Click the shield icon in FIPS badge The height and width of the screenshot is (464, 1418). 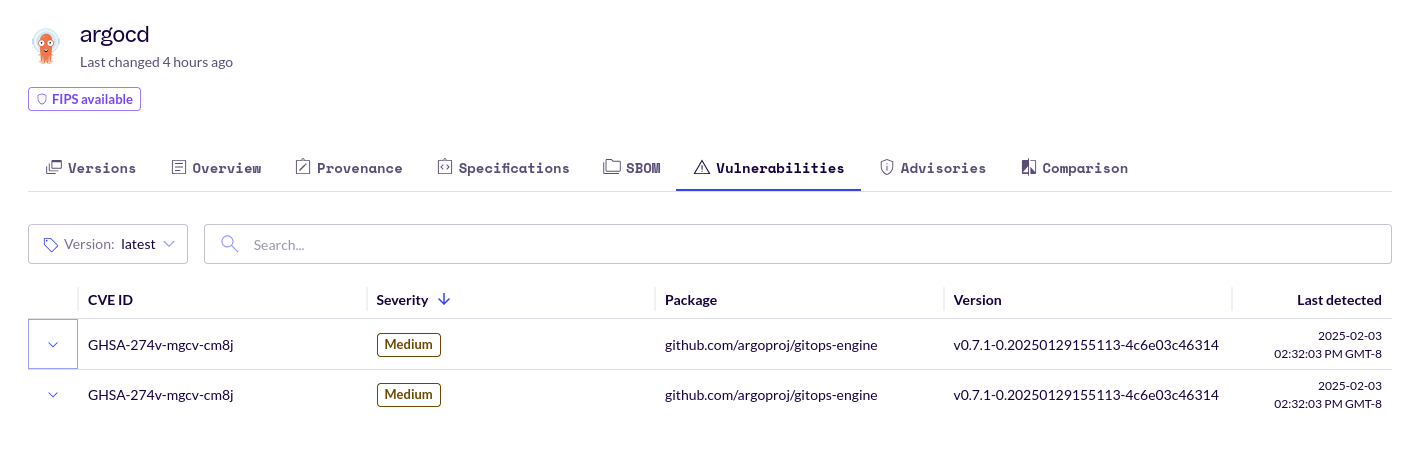pyautogui.click(x=42, y=99)
